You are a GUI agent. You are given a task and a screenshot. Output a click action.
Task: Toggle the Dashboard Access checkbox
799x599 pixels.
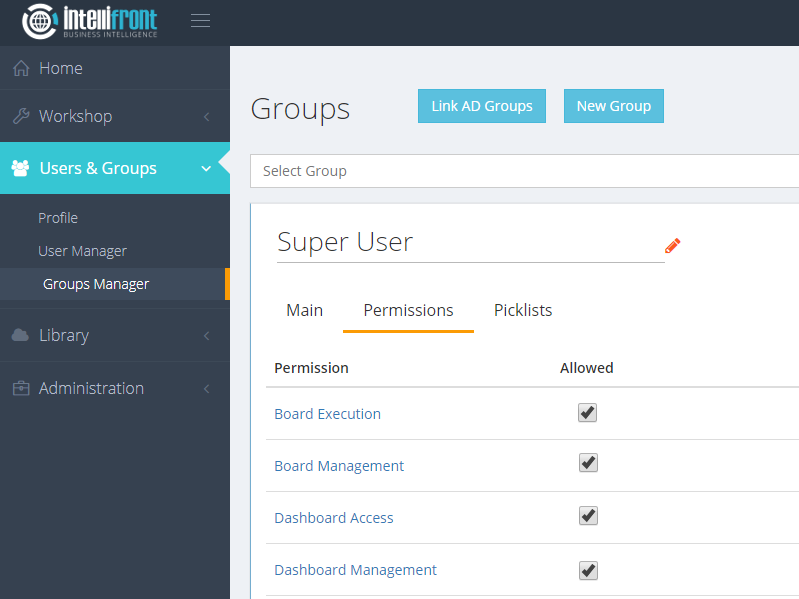(588, 516)
